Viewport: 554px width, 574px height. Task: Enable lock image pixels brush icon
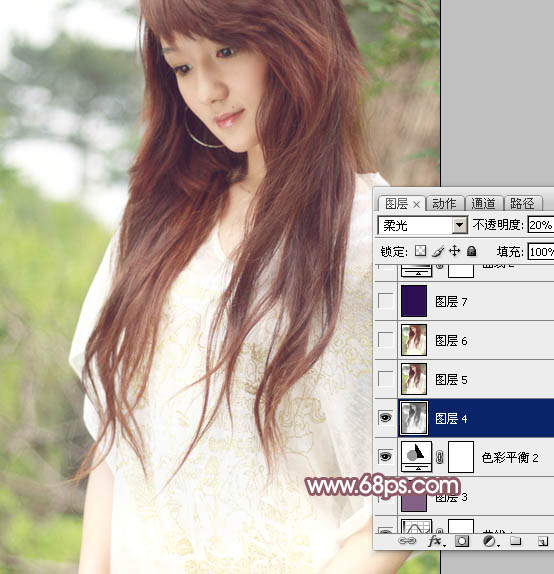(x=438, y=251)
